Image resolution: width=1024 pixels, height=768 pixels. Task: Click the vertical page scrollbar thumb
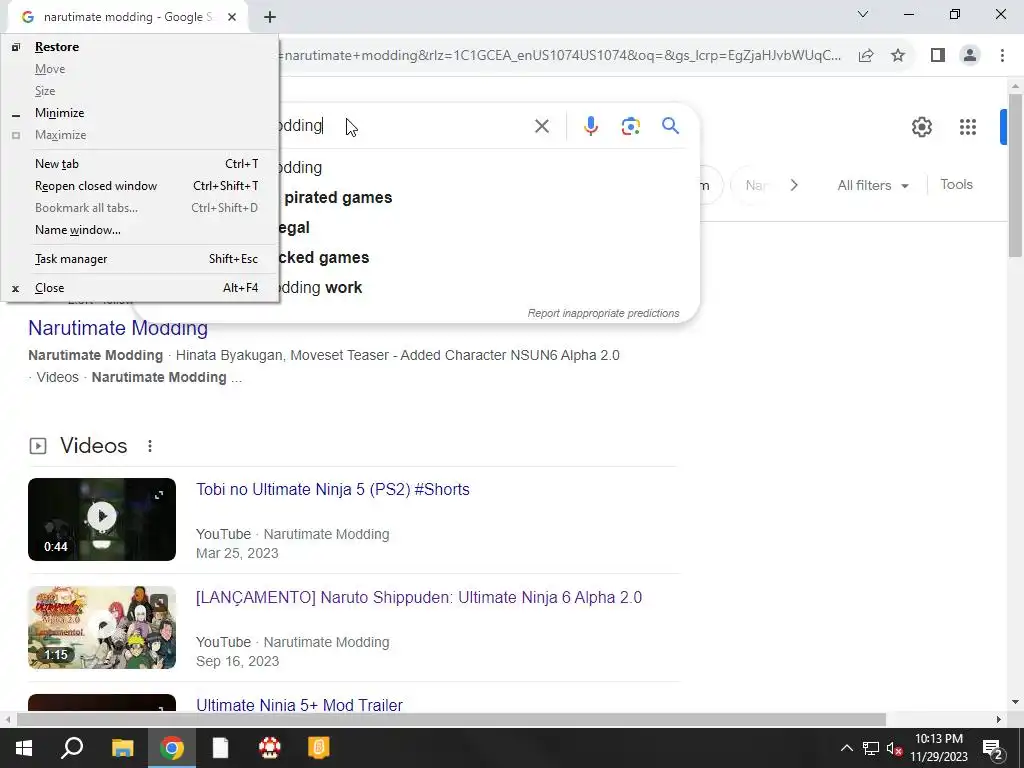point(1015,175)
